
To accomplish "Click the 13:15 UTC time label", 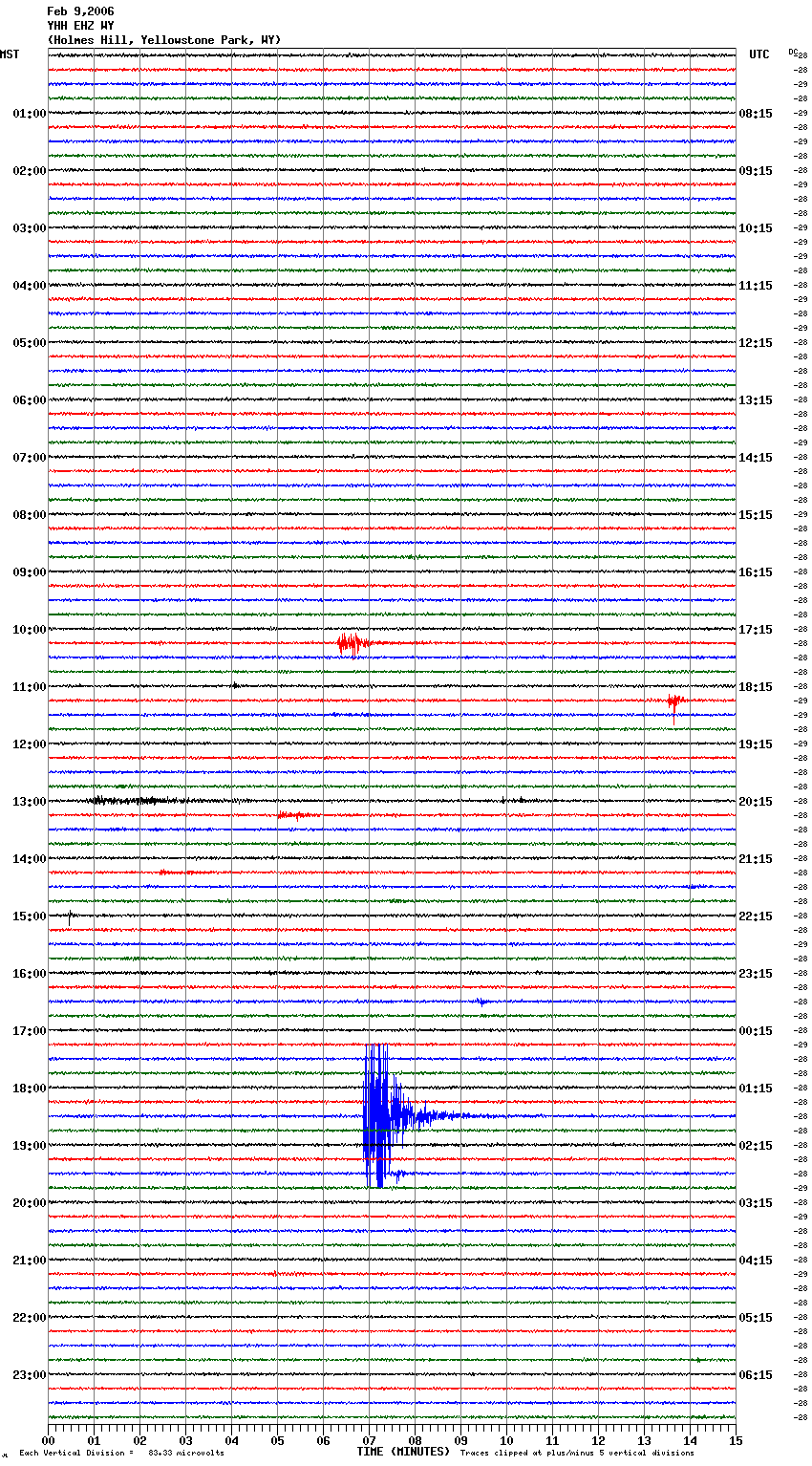I will tap(756, 400).
